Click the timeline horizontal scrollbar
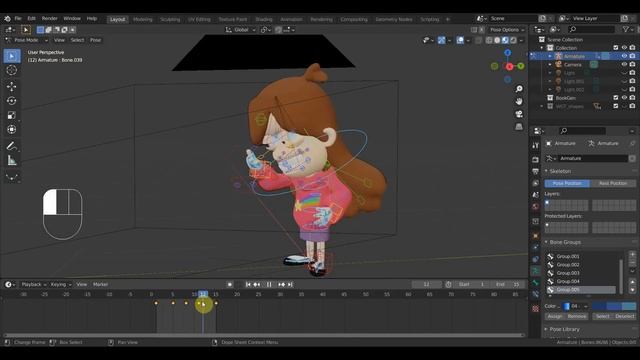 coord(263,336)
